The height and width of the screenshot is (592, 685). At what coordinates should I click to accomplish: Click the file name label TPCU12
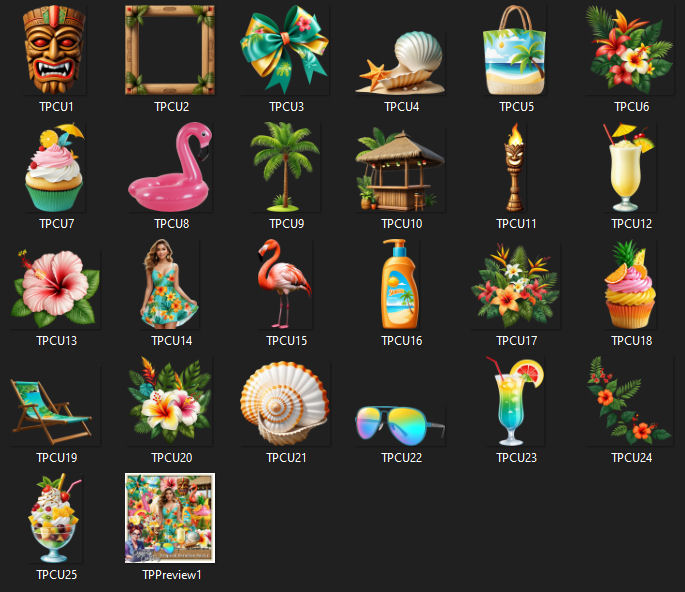pos(632,224)
